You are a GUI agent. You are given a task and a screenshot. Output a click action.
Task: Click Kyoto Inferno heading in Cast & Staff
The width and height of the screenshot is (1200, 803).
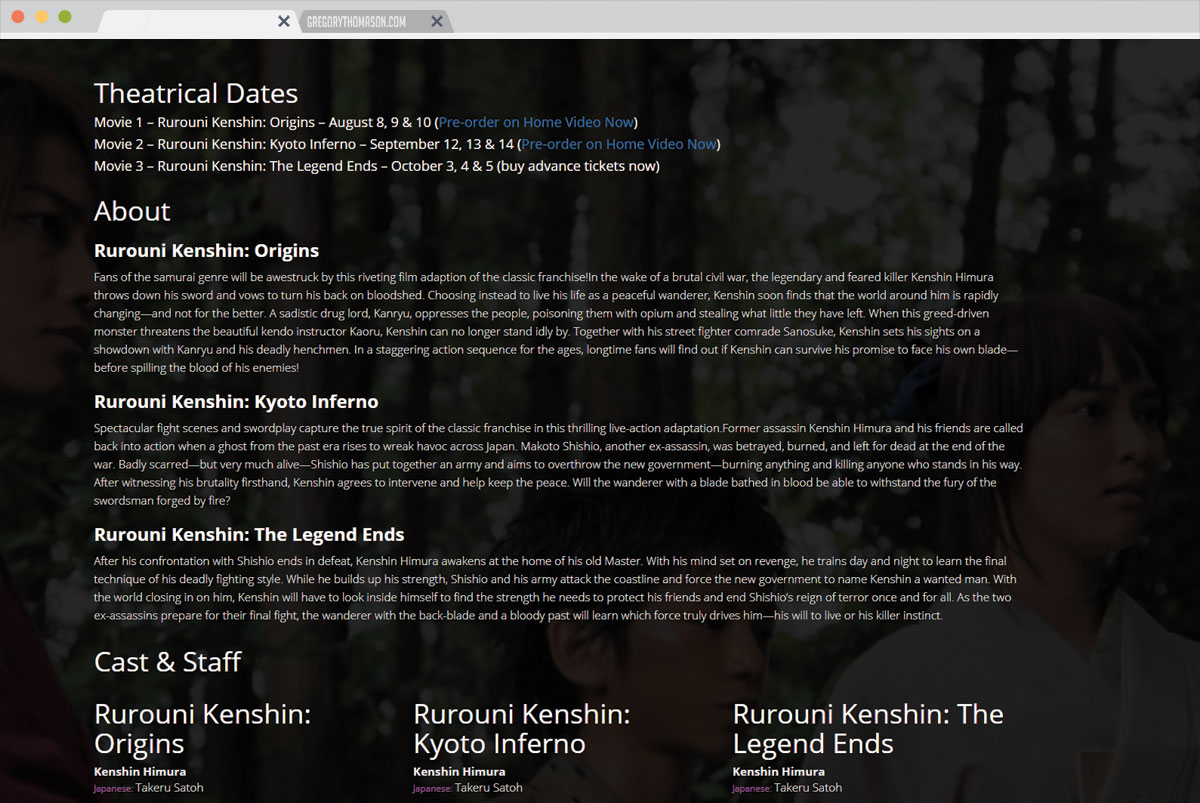[x=522, y=729]
